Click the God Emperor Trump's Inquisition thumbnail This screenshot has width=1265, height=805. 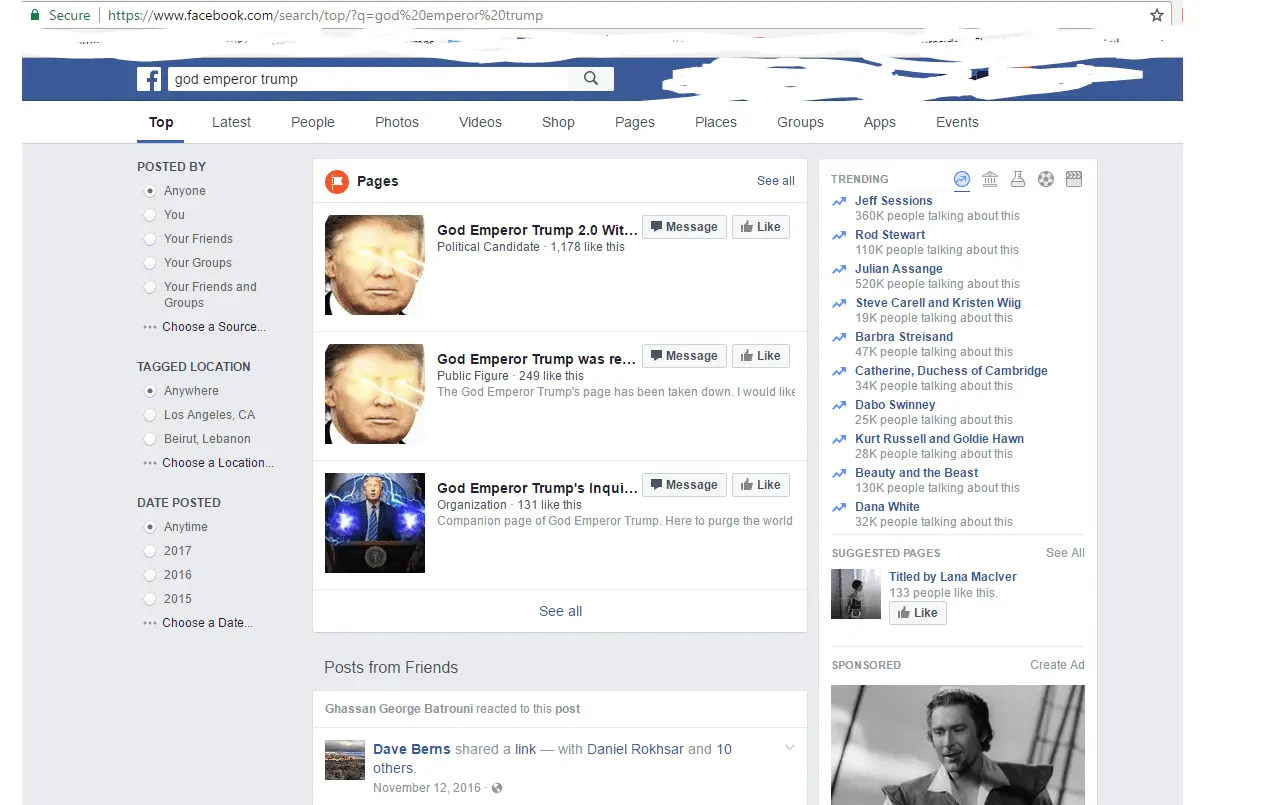[375, 523]
